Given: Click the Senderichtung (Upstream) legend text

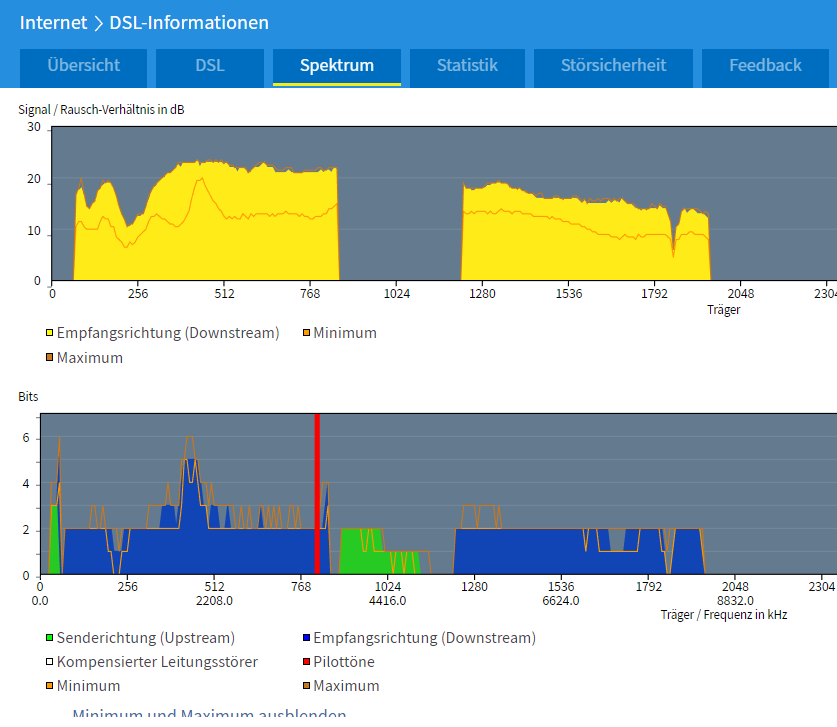Looking at the screenshot, I should coord(146,638).
